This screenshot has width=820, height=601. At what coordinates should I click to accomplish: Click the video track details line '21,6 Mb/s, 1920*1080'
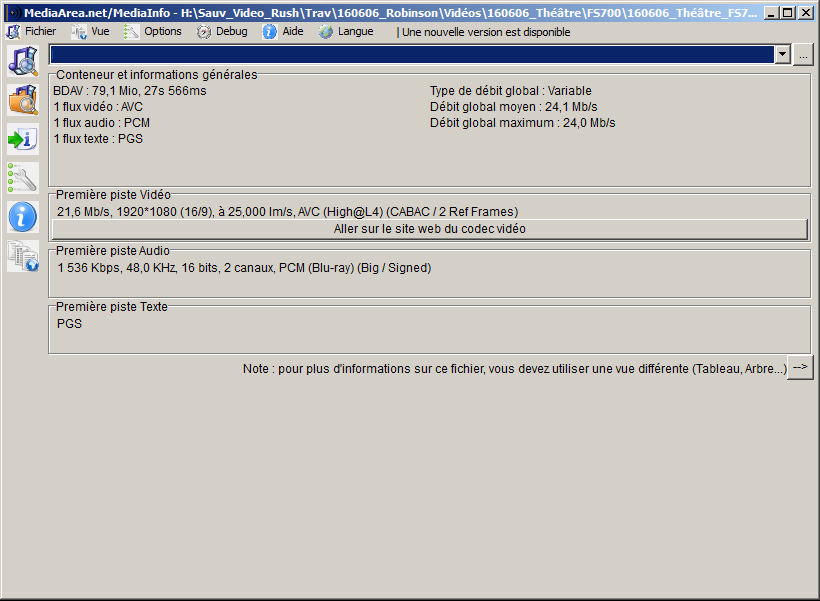point(288,212)
